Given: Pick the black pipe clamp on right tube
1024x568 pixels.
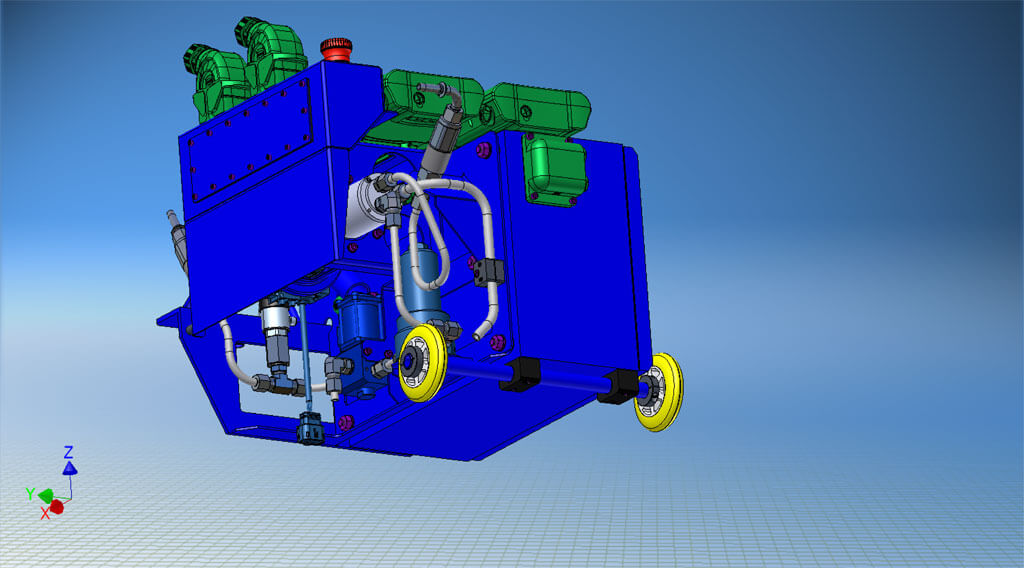Looking at the screenshot, I should click(x=487, y=271).
